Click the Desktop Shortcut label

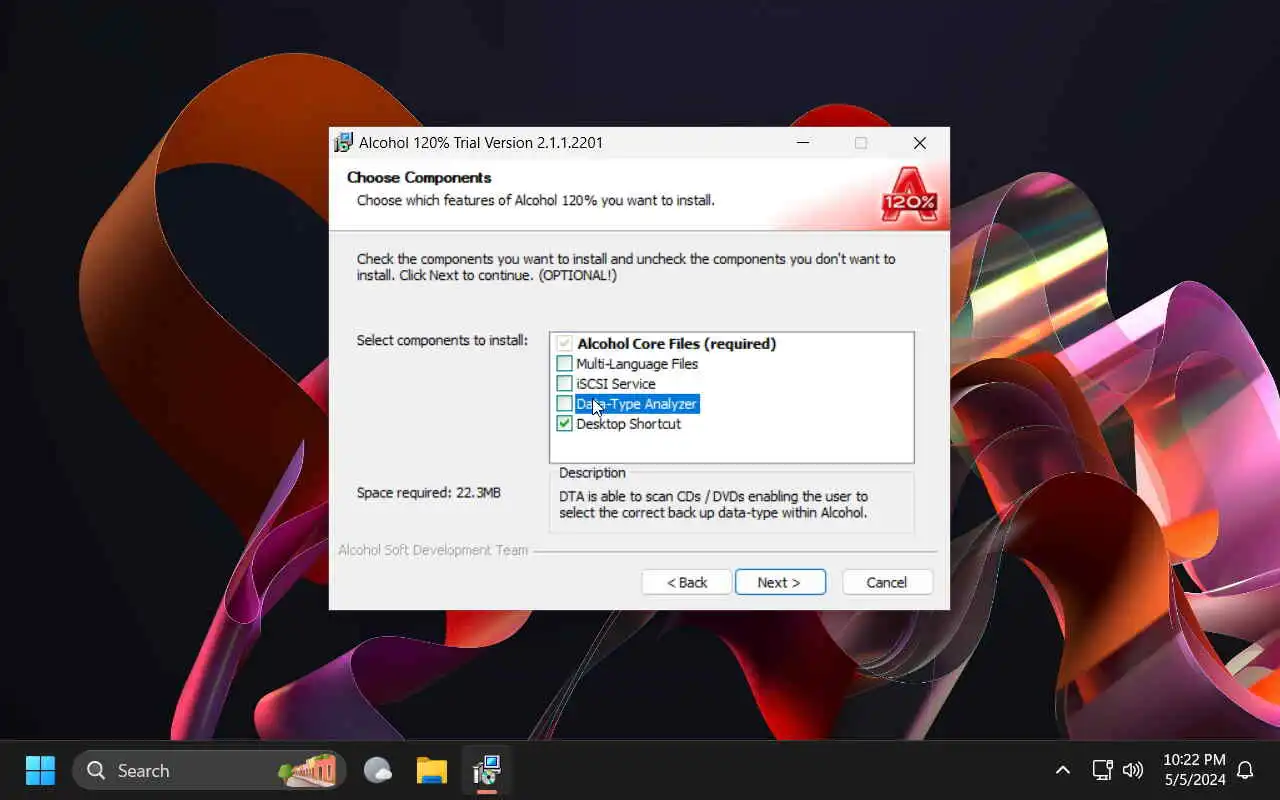coord(628,424)
